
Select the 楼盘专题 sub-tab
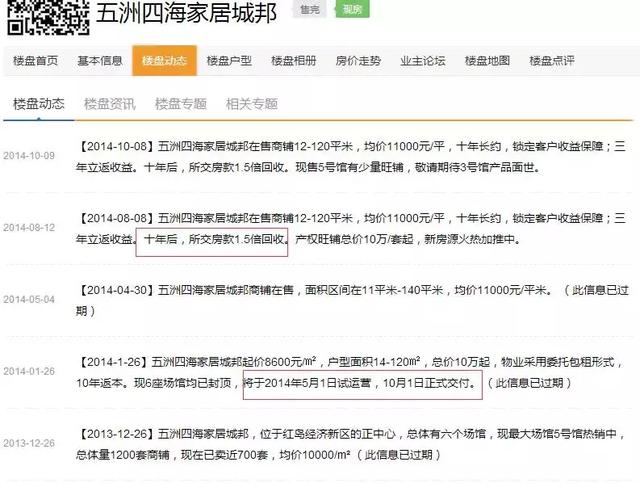coord(180,104)
